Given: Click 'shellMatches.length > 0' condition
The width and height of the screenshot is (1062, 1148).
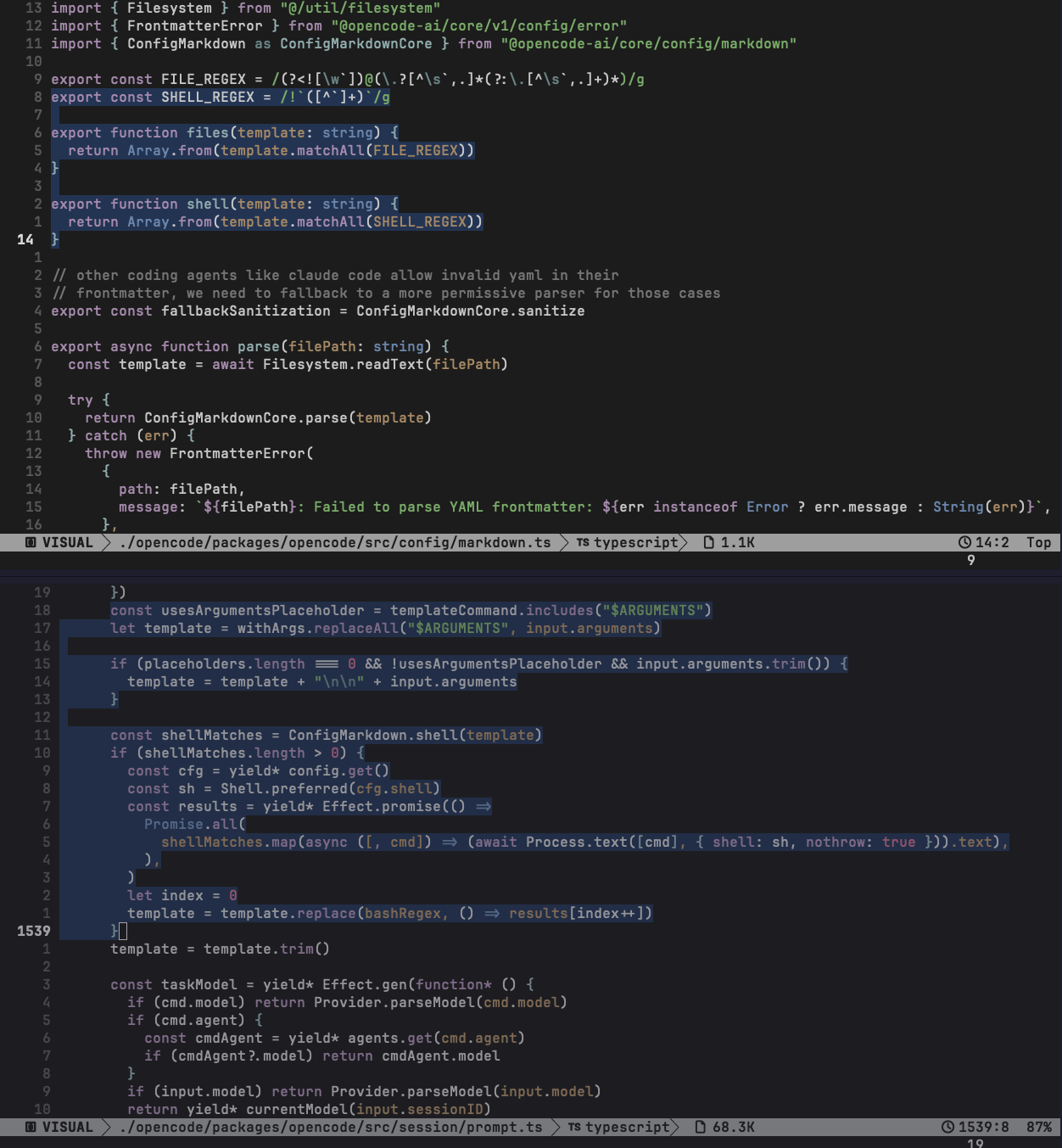Looking at the screenshot, I should pyautogui.click(x=242, y=753).
